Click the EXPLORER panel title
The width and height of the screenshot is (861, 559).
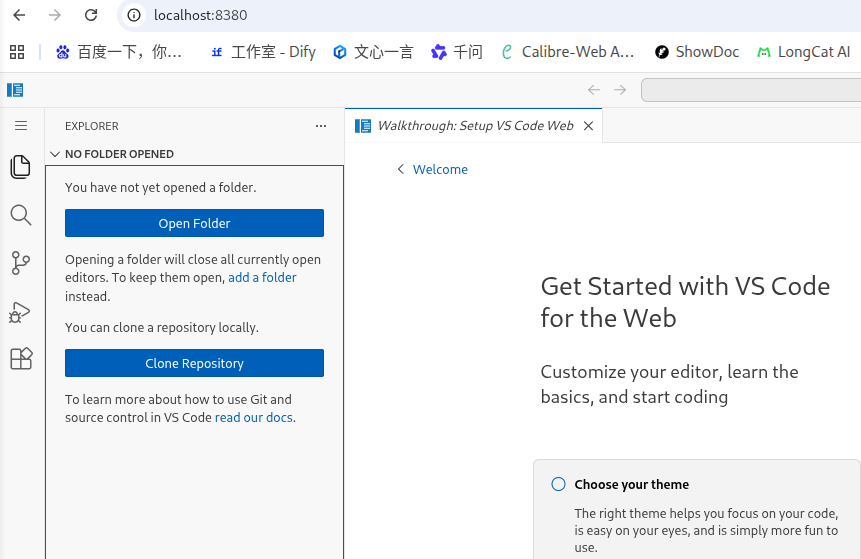[92, 126]
